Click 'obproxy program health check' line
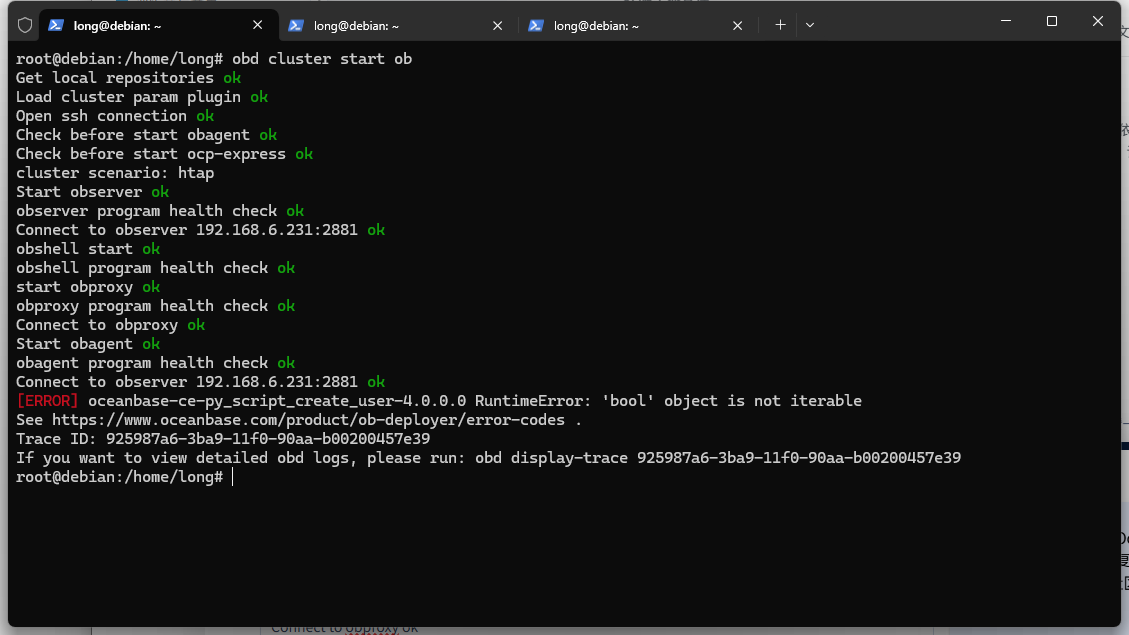Image resolution: width=1129 pixels, height=635 pixels. [156, 306]
